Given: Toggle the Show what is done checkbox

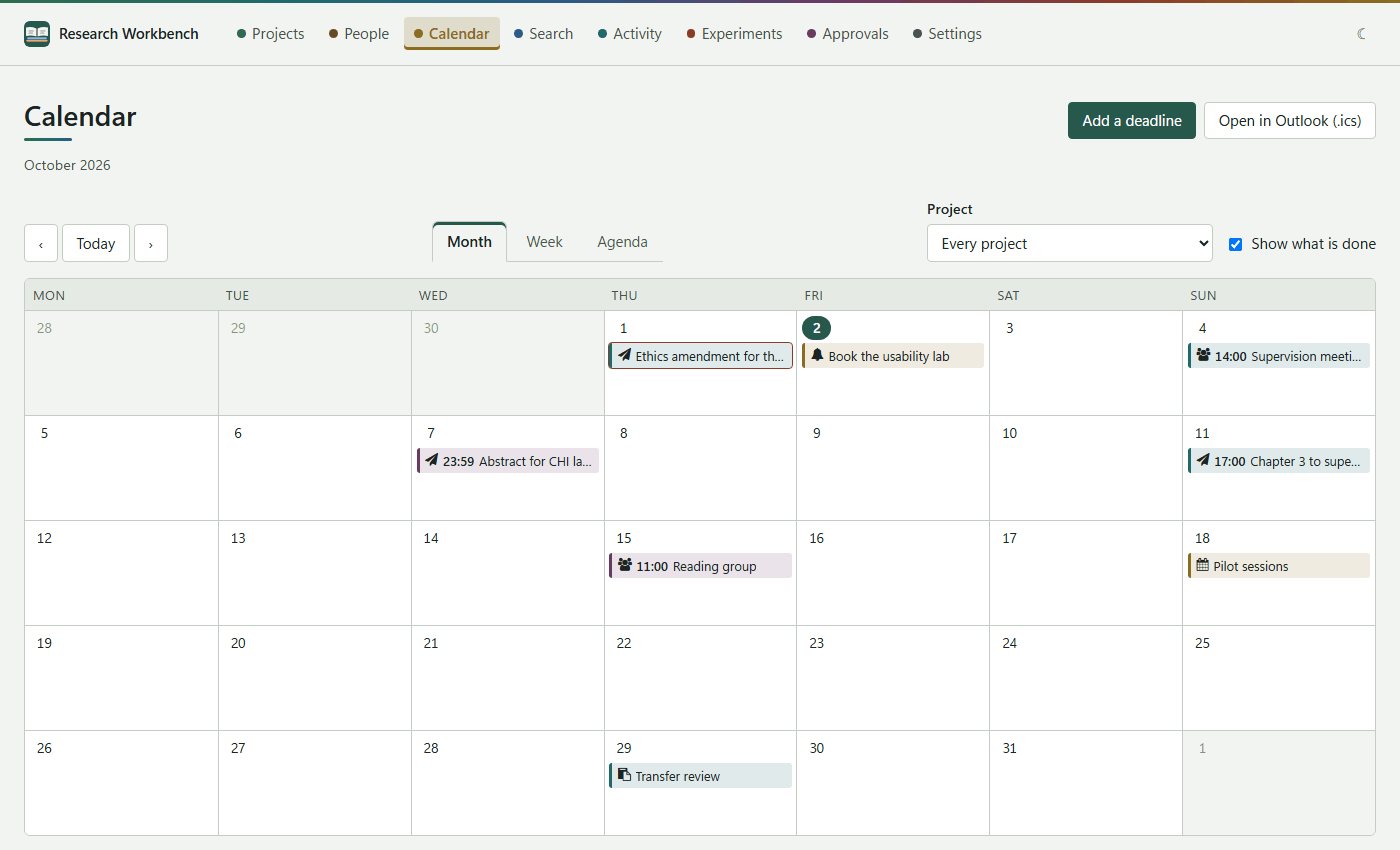Looking at the screenshot, I should point(1235,244).
